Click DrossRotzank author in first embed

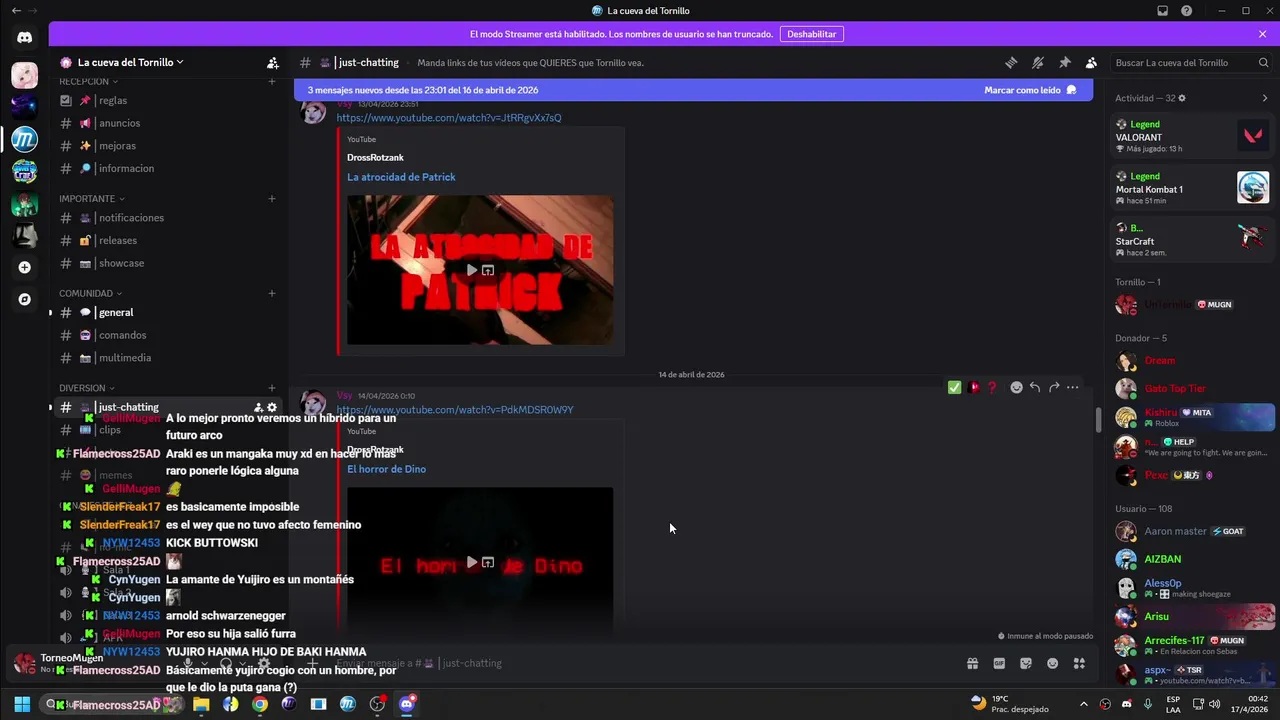(375, 158)
